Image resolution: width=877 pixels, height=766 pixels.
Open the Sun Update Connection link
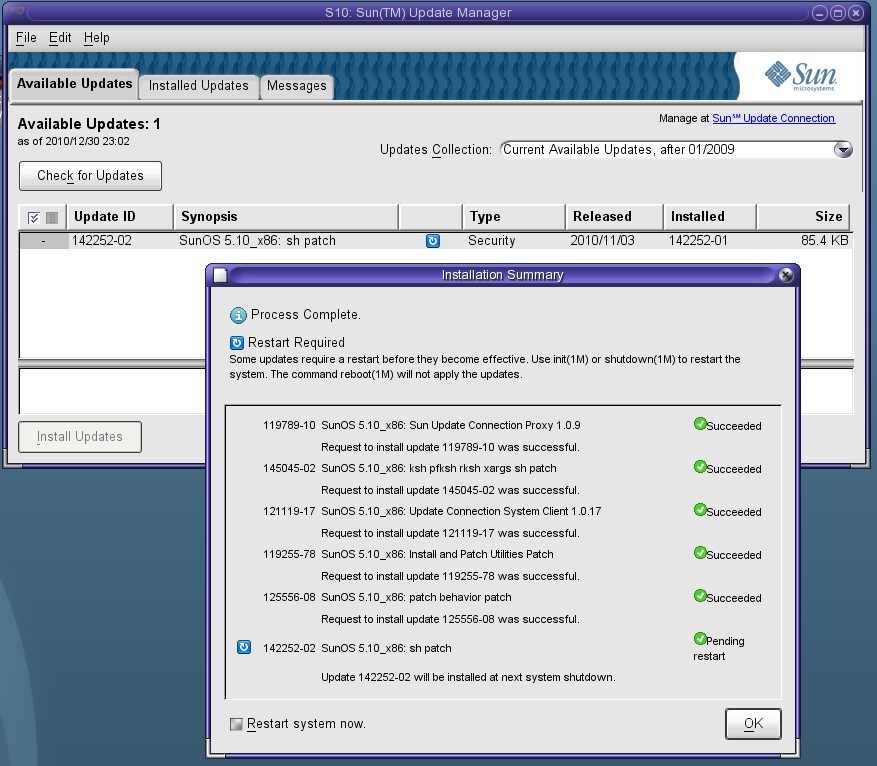(x=774, y=119)
